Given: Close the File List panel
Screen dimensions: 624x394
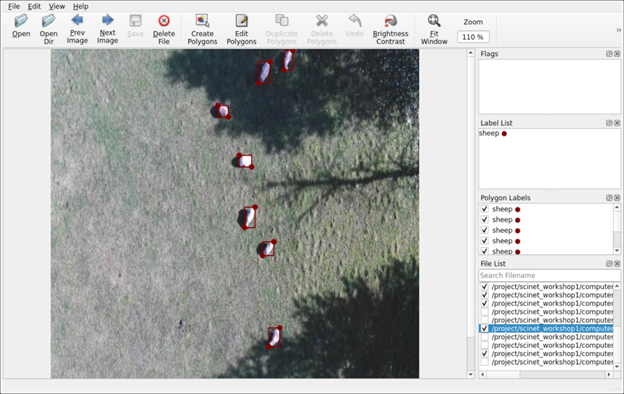Looking at the screenshot, I should tap(617, 263).
